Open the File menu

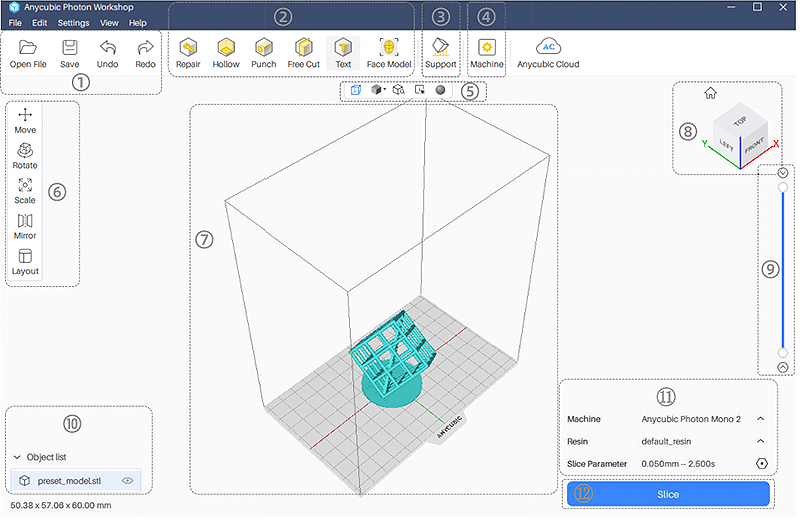coord(15,23)
